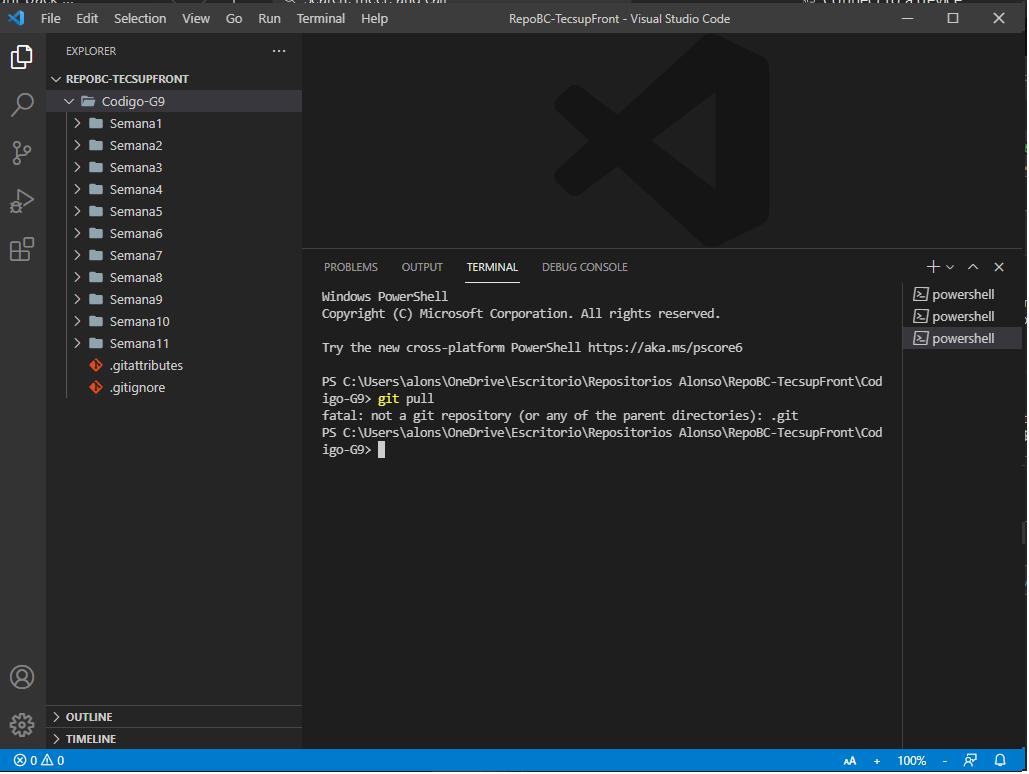This screenshot has width=1029, height=774.
Task: Open the Source Control icon
Action: [x=21, y=153]
